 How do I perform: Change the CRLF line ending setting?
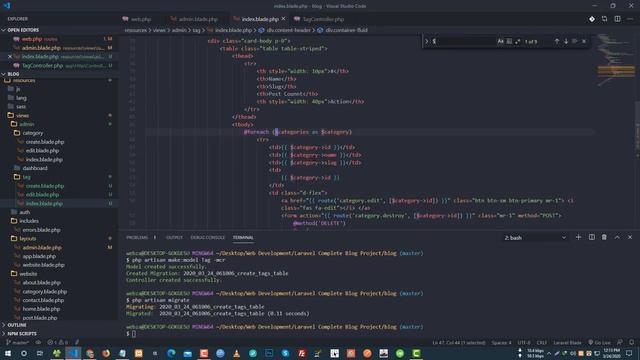click(542, 342)
